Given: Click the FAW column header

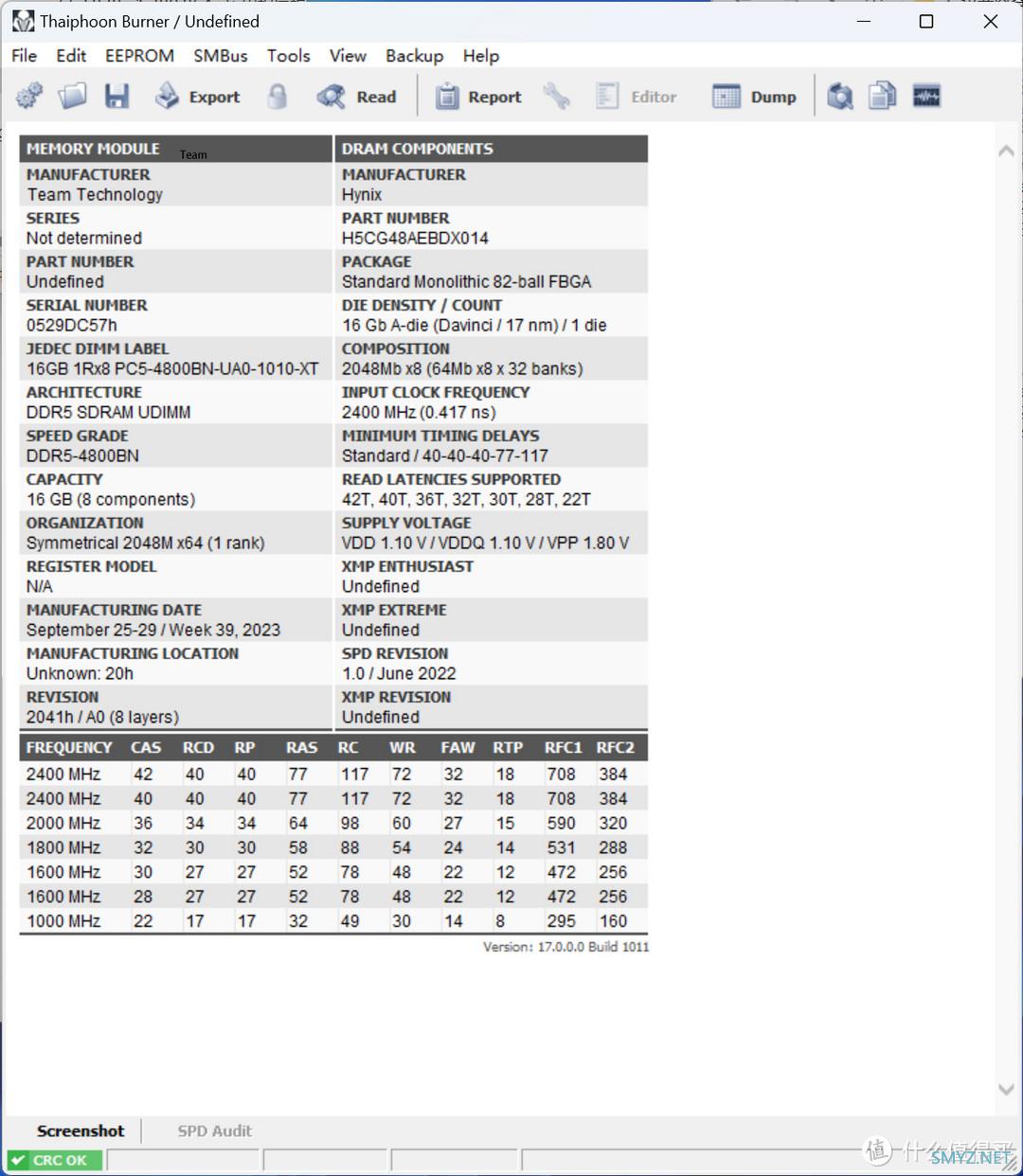Looking at the screenshot, I should point(458,748).
